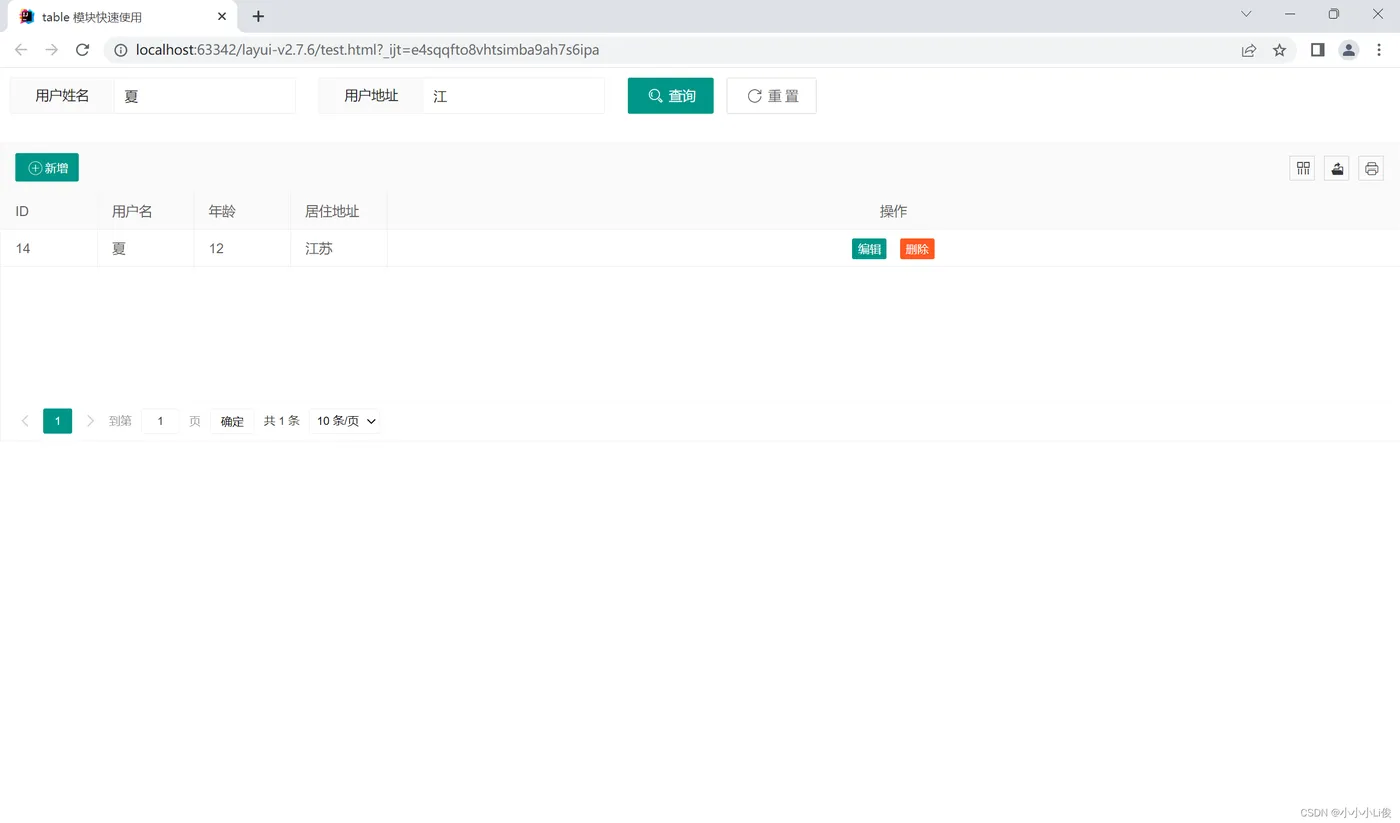Viewport: 1400px width, 823px height.
Task: Go back using browser back arrow
Action: coord(21,50)
